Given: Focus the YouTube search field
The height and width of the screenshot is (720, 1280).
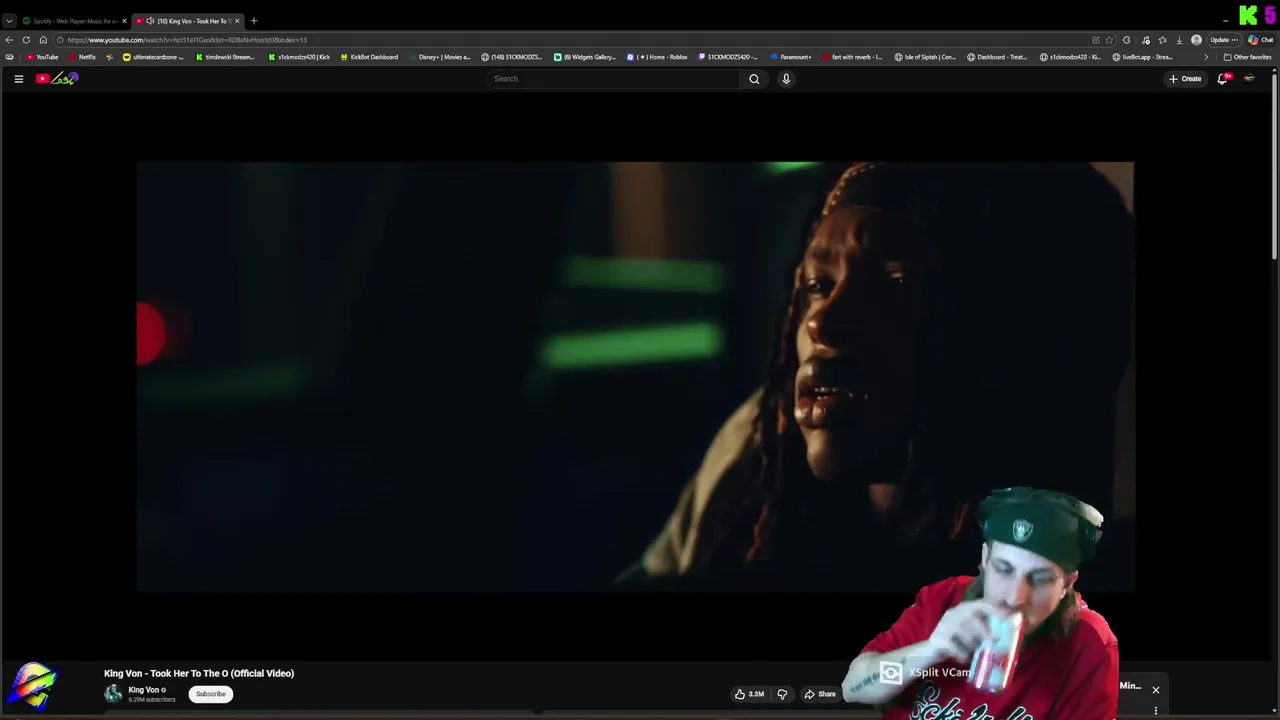Looking at the screenshot, I should [x=613, y=79].
